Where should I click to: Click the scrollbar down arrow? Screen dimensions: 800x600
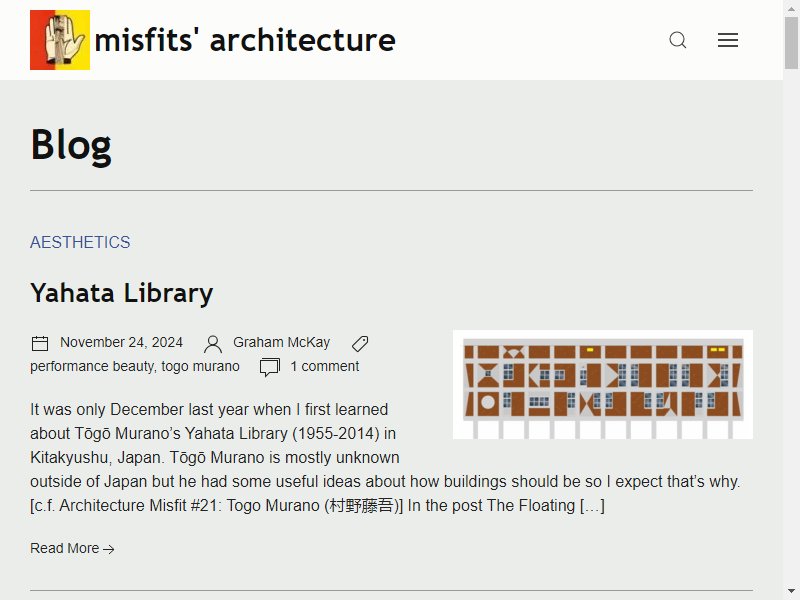click(x=791, y=592)
